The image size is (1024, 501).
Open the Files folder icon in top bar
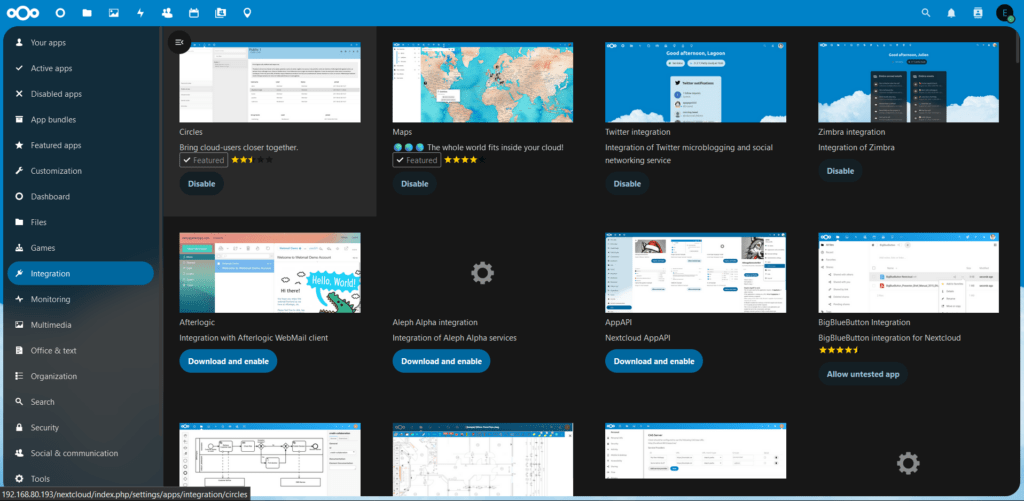pos(87,13)
